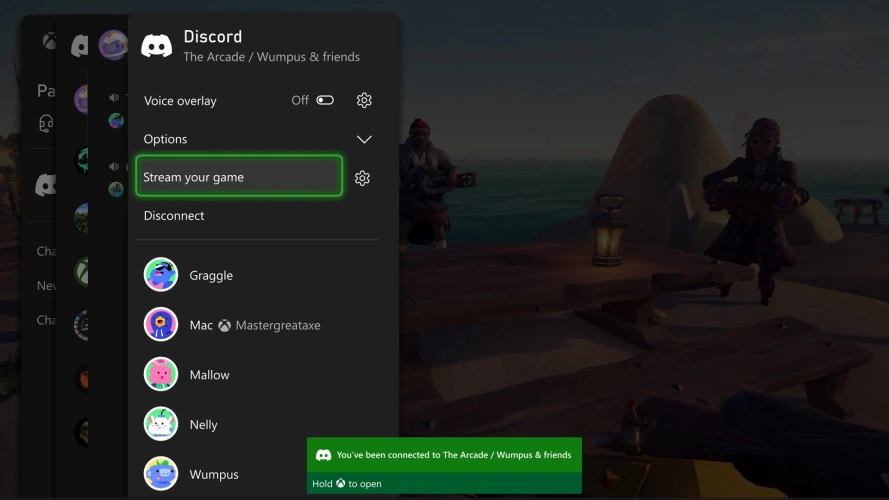The image size is (889, 500).
Task: Toggle the Voice overlay switch on
Action: click(325, 101)
